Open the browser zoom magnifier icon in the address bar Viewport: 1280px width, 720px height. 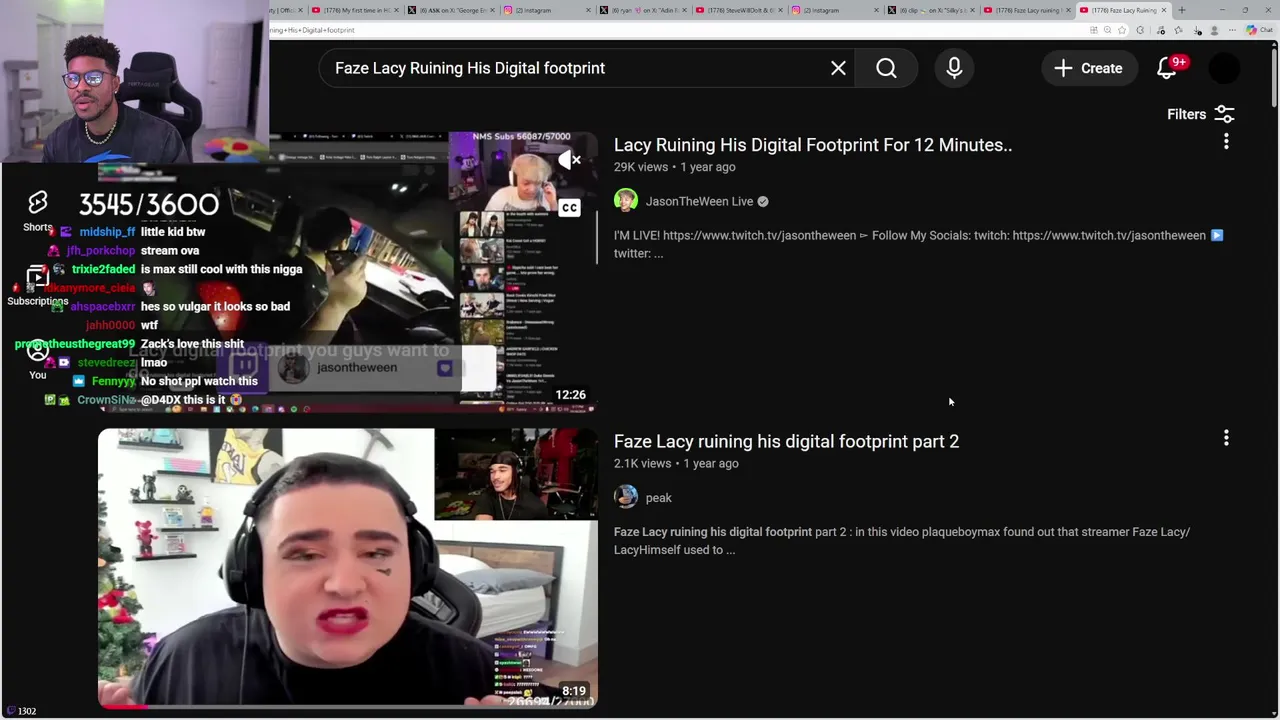click(1107, 30)
